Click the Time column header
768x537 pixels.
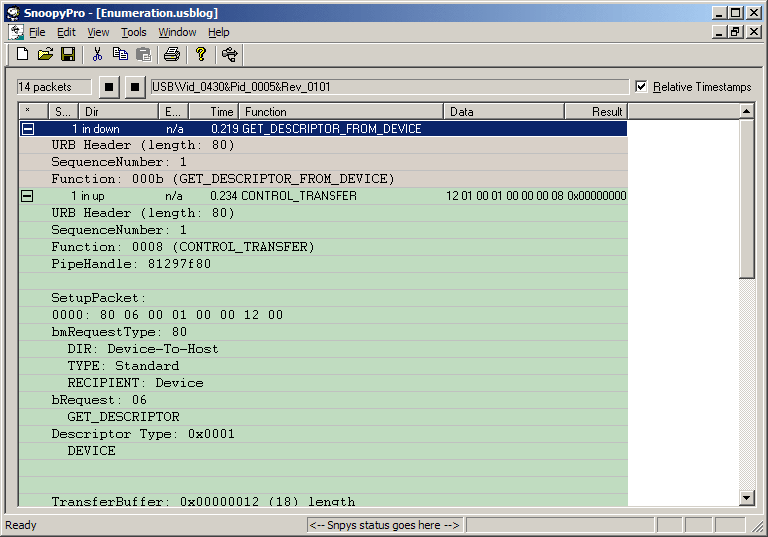(214, 112)
